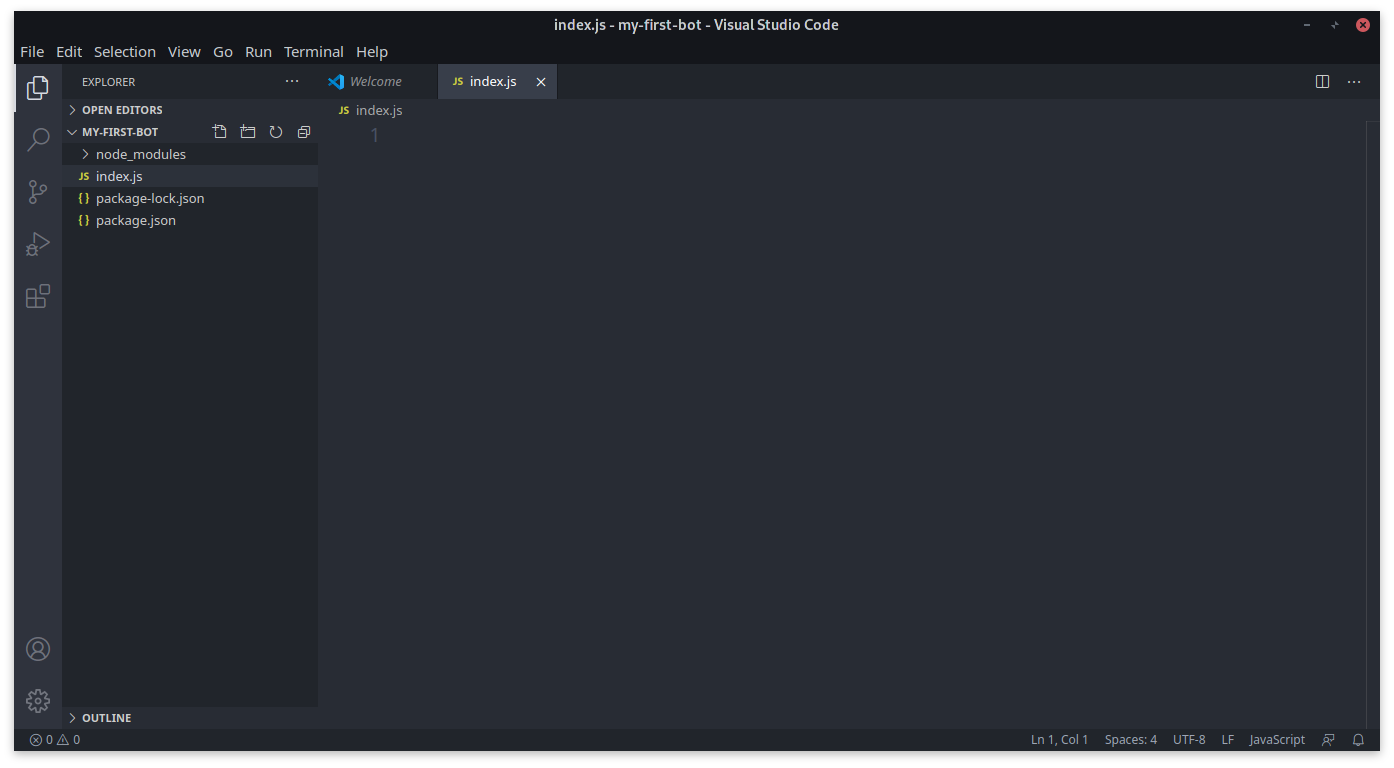1394x768 pixels.
Task: Open the File menu
Action: coord(32,52)
